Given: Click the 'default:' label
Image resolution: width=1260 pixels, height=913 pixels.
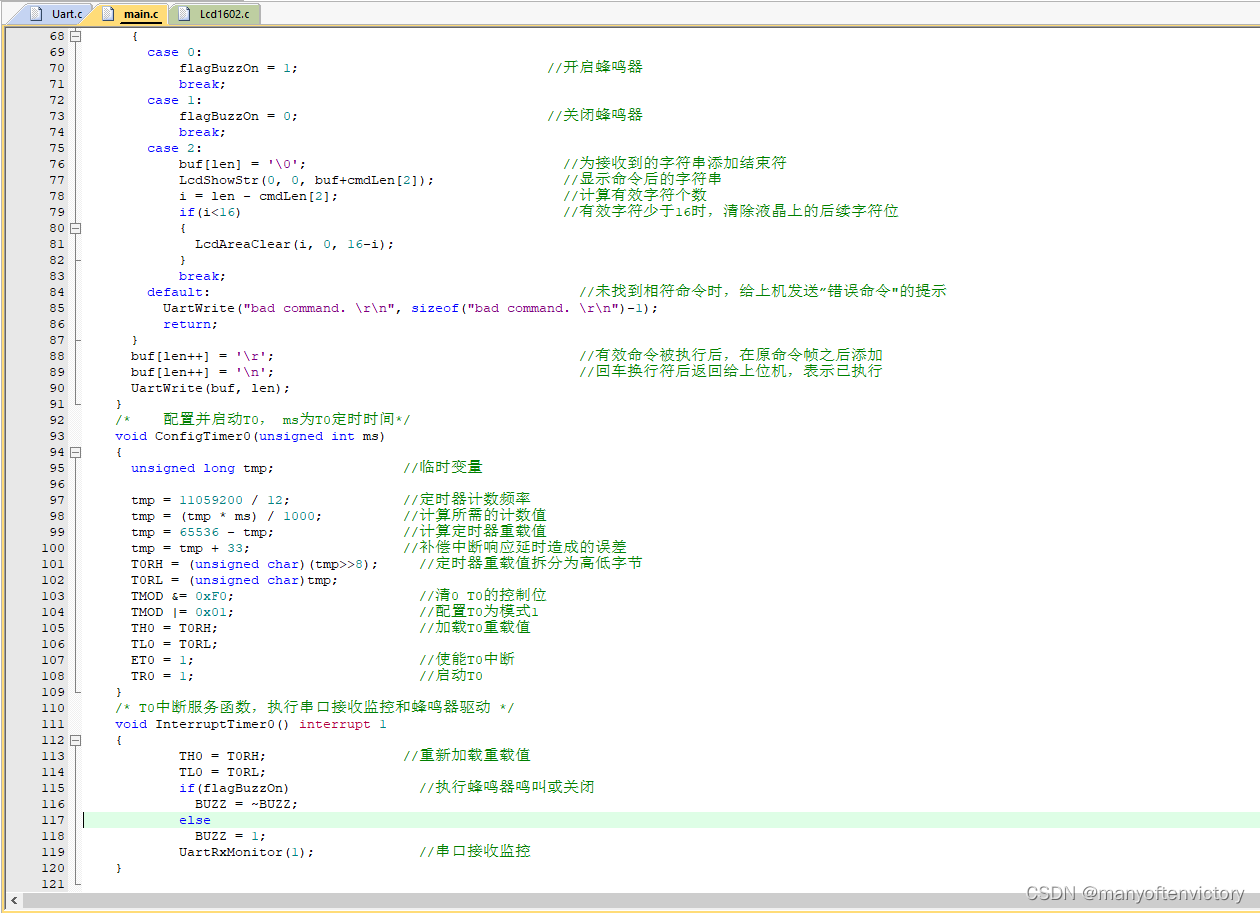Looking at the screenshot, I should click(x=179, y=292).
